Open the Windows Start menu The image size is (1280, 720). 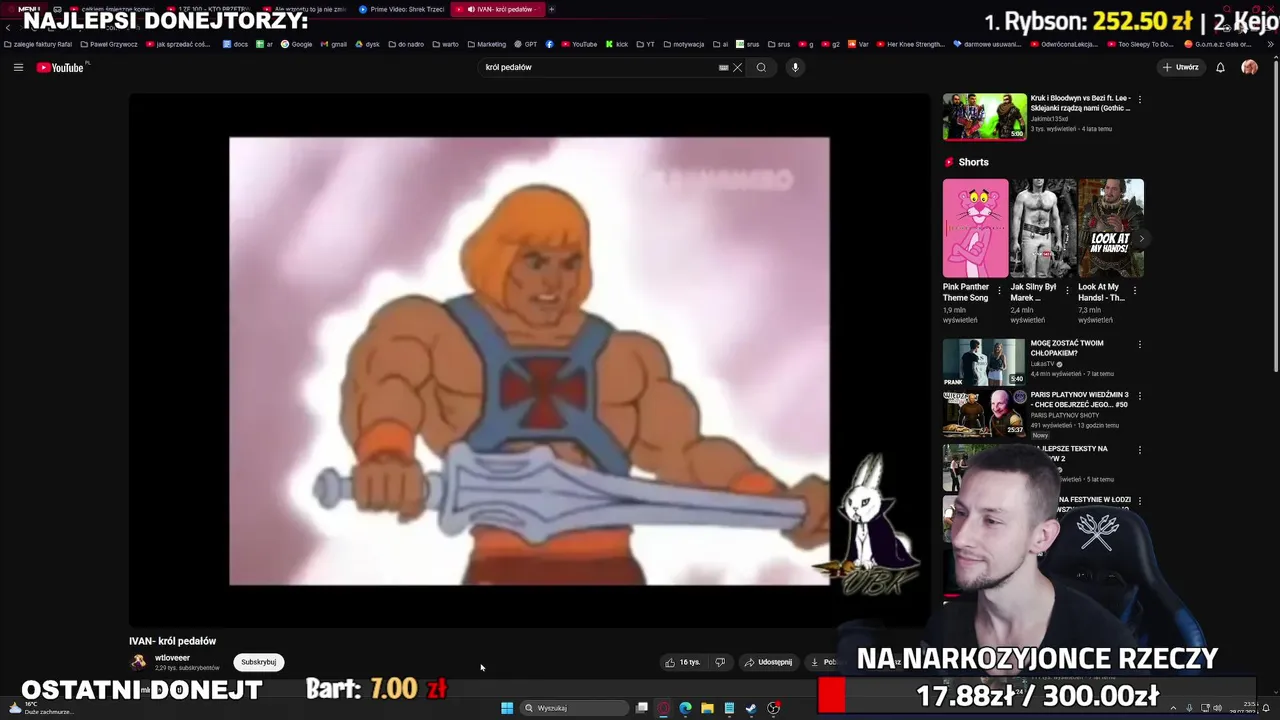(507, 708)
